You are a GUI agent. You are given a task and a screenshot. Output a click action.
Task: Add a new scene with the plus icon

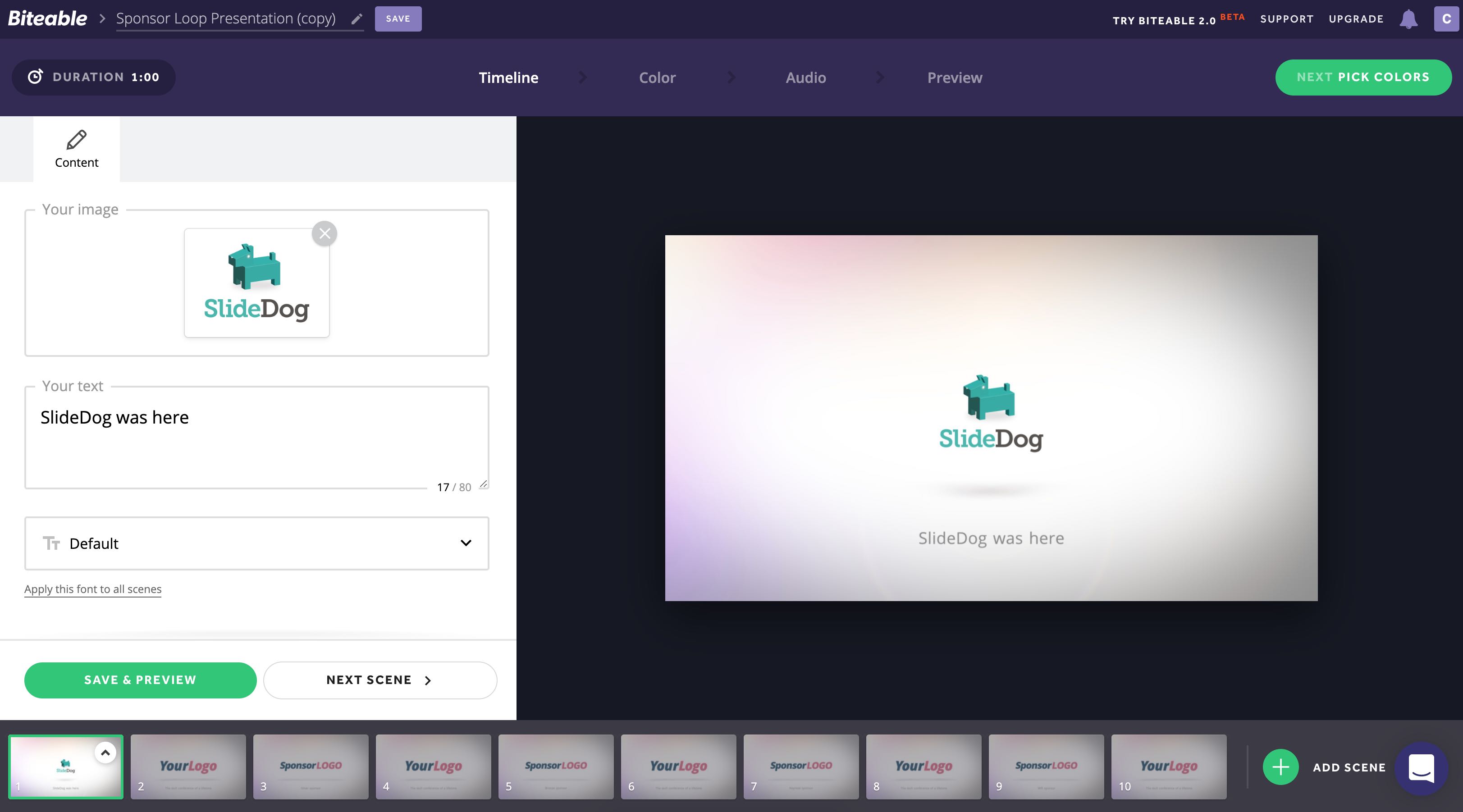point(1281,767)
